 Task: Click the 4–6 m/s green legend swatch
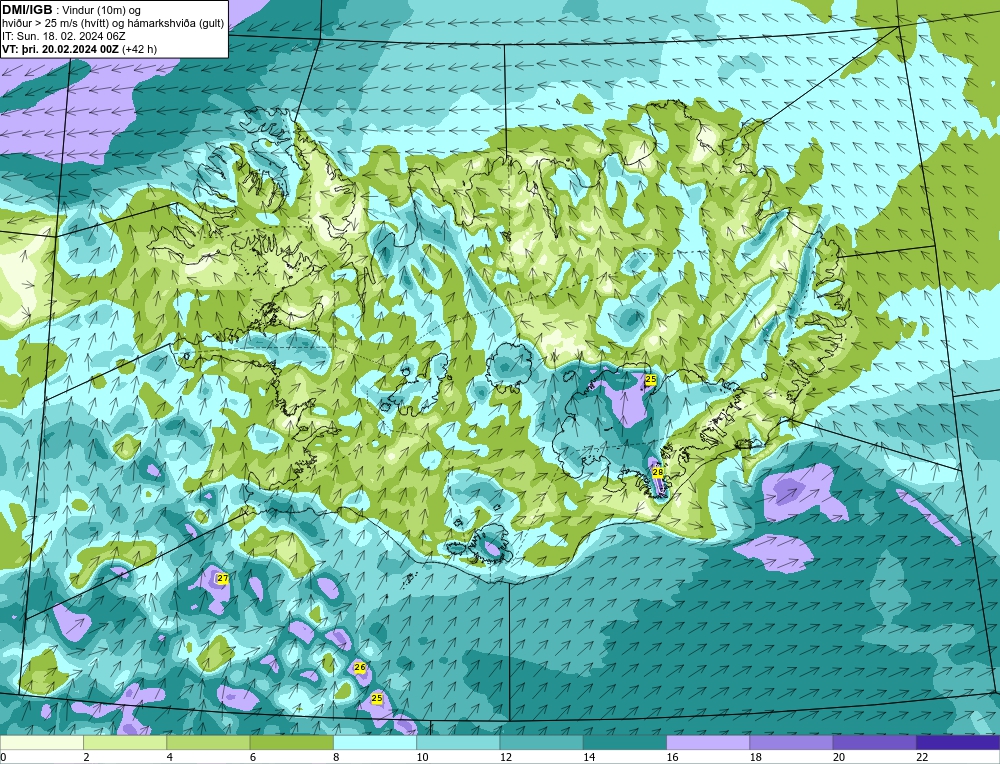[x=209, y=743]
